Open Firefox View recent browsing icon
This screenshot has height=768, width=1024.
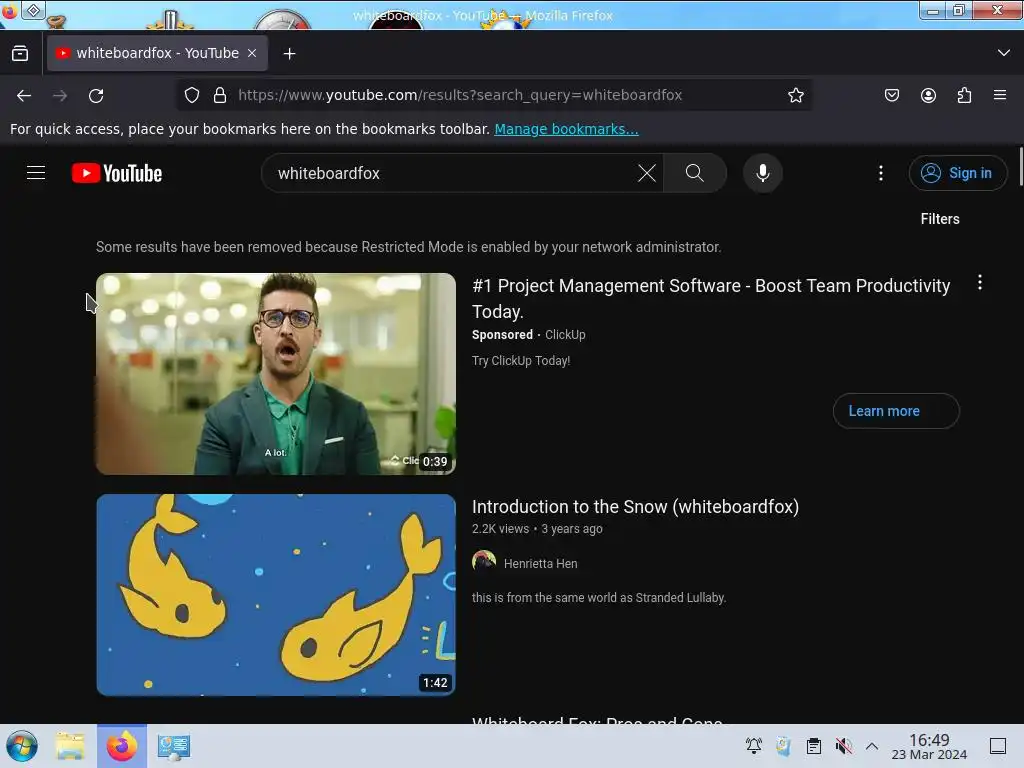pyautogui.click(x=20, y=54)
